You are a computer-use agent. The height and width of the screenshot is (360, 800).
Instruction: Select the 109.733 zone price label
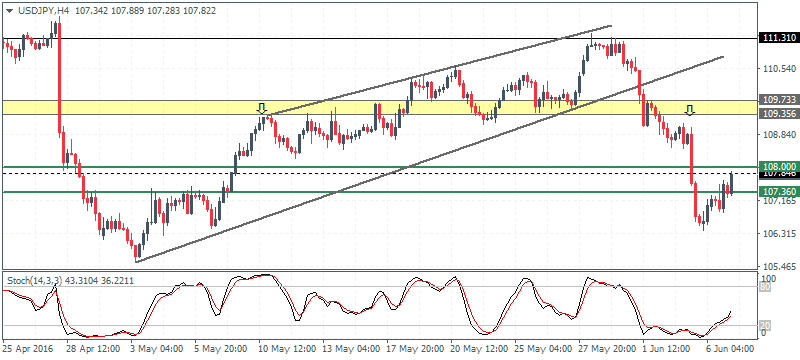pos(778,100)
